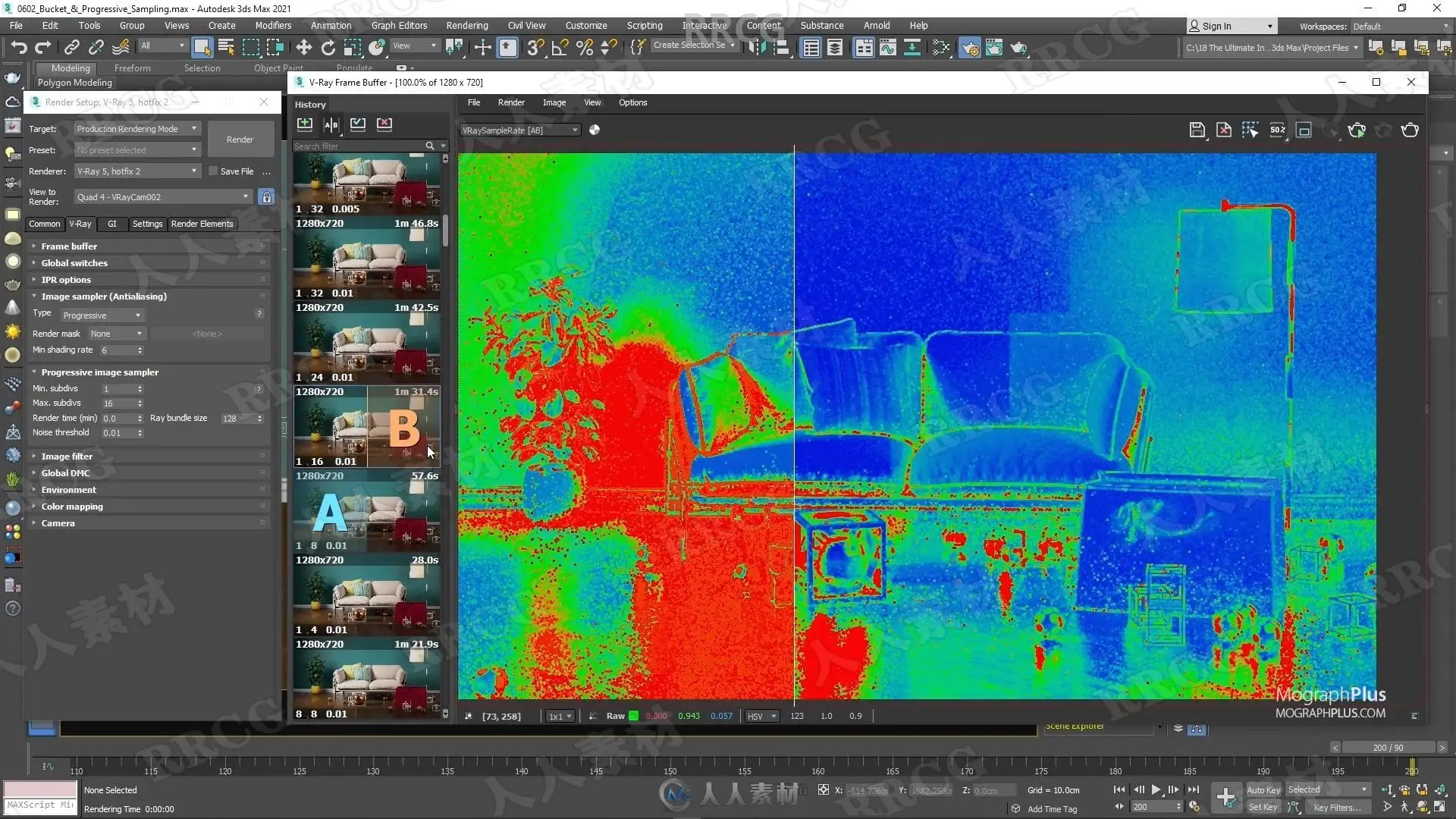Clear image icon in frame buffer
This screenshot has height=819, width=1456.
(x=1223, y=130)
